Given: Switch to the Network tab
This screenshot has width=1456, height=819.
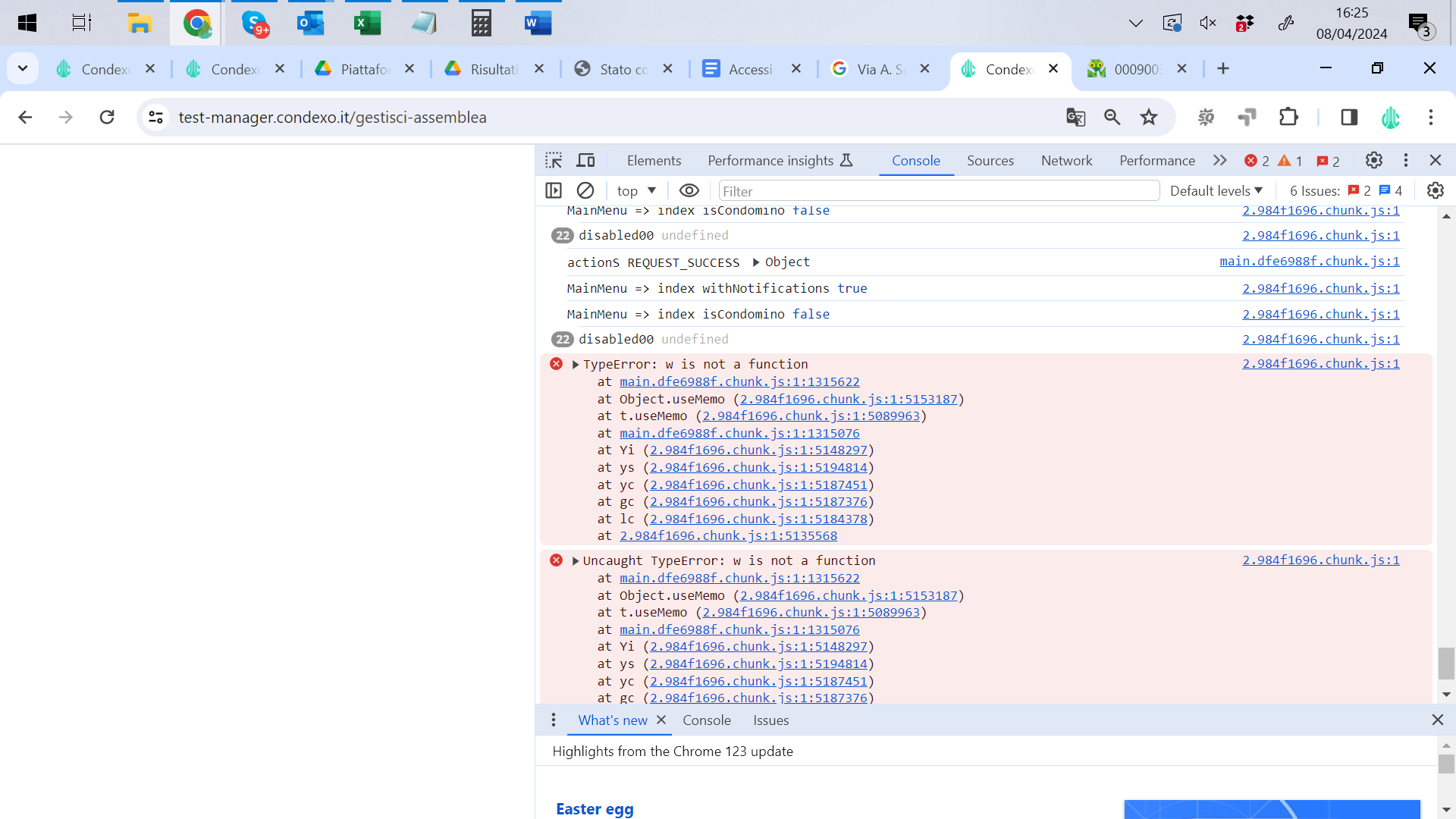Looking at the screenshot, I should (x=1066, y=160).
